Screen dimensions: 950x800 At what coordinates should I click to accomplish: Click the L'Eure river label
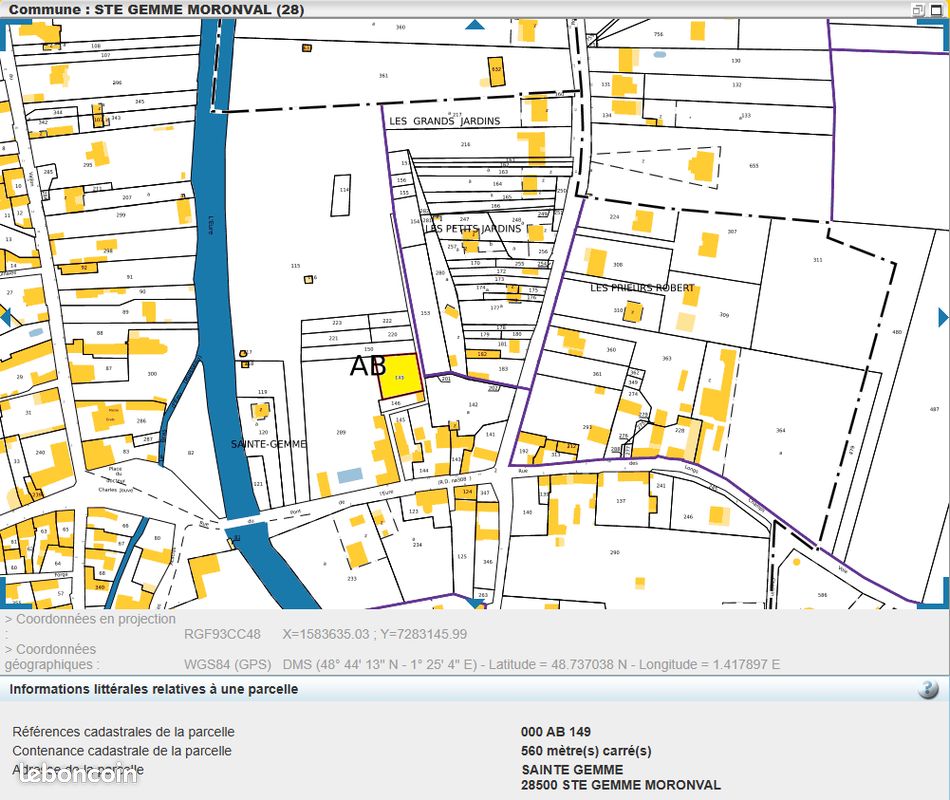pos(210,225)
